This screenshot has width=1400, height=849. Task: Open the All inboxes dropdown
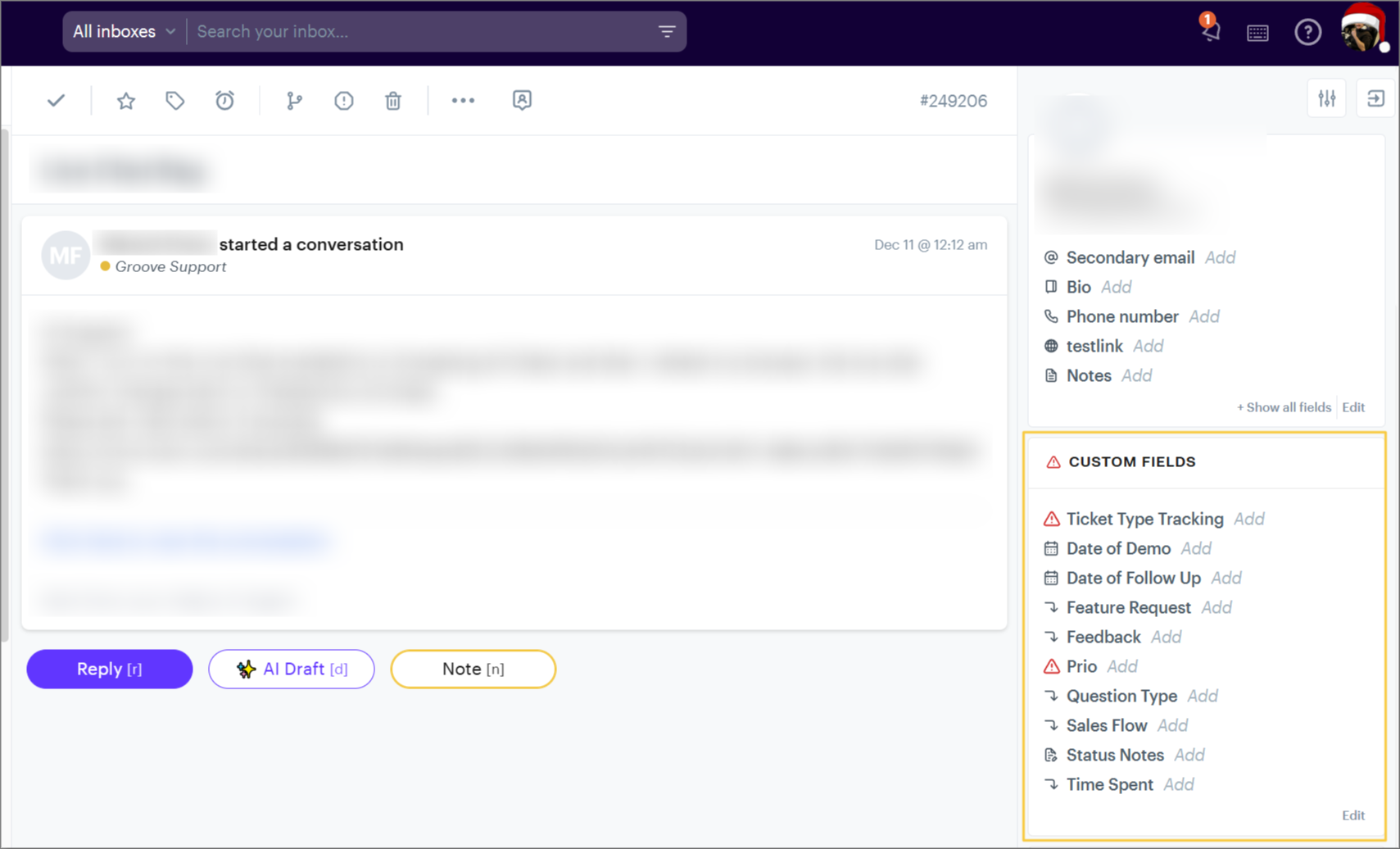(125, 32)
